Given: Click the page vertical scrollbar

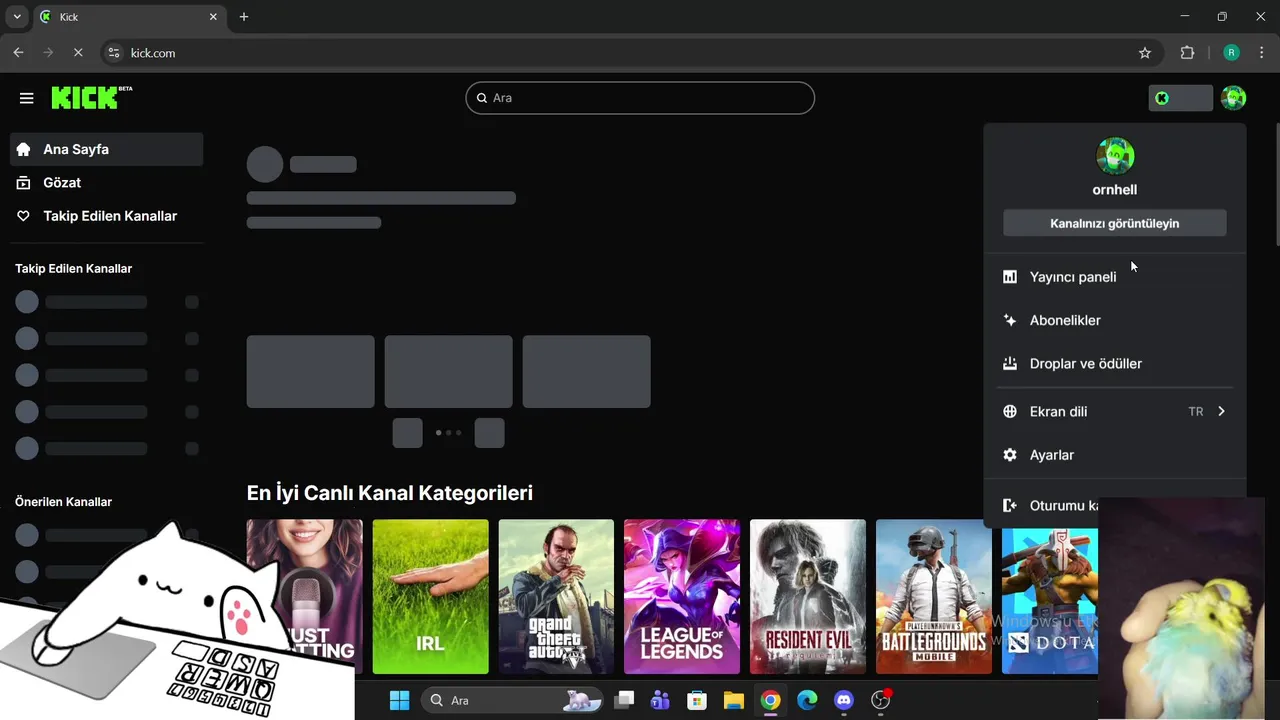Looking at the screenshot, I should point(1277,185).
